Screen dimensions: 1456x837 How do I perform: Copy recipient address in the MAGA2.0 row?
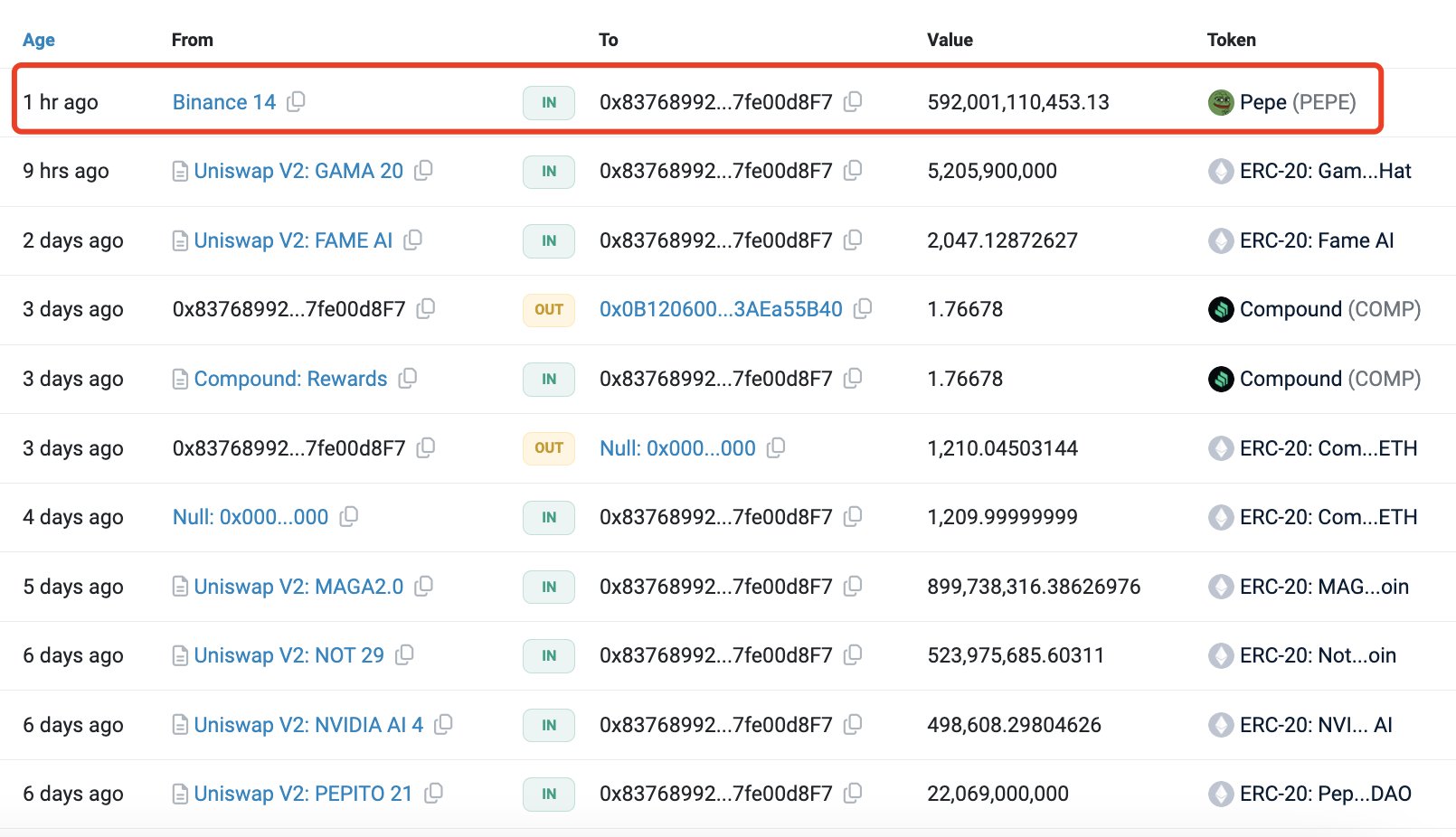coord(853,587)
